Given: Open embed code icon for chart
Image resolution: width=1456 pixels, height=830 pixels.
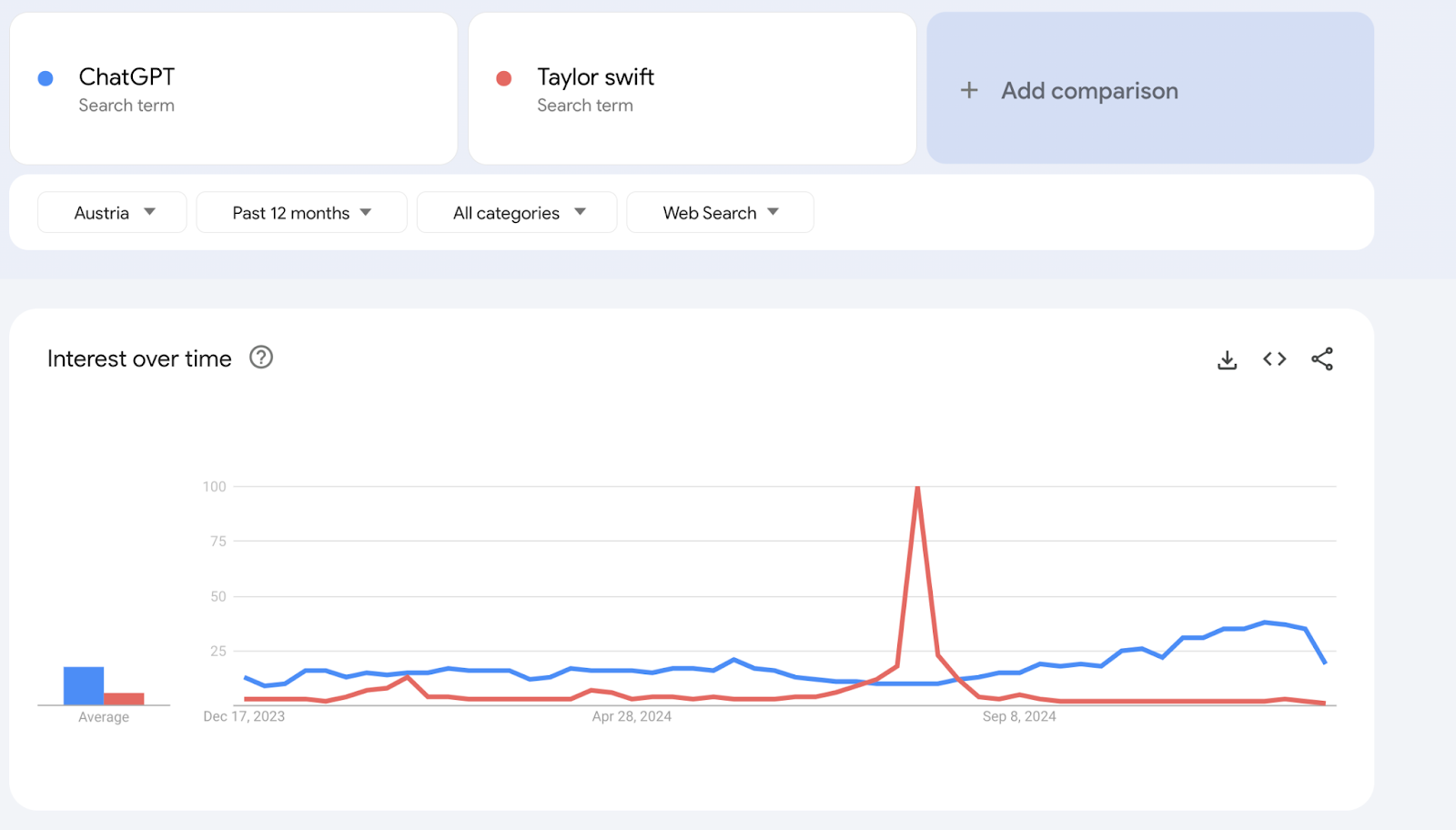Looking at the screenshot, I should [x=1274, y=359].
